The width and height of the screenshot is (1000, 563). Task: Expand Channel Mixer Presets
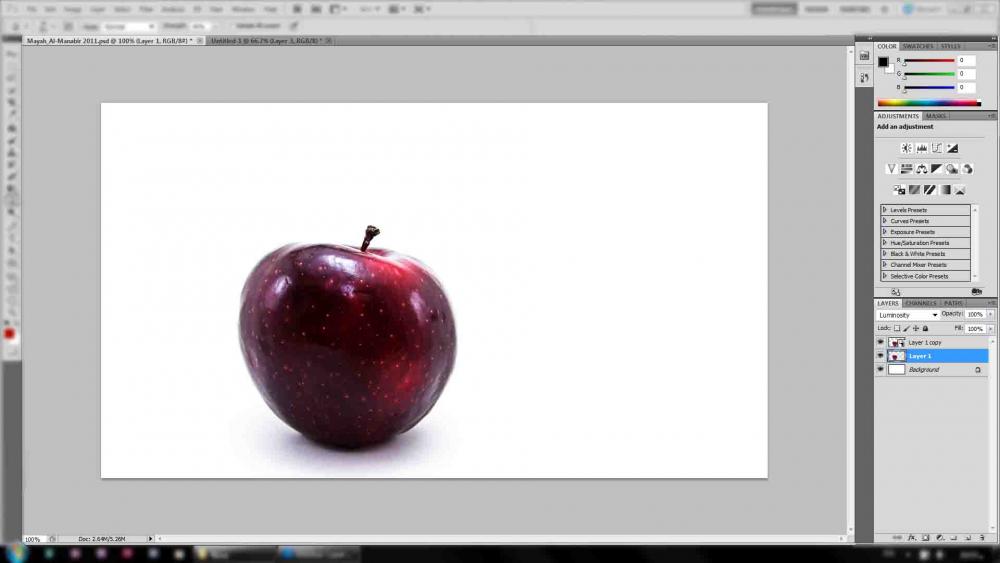click(x=885, y=264)
